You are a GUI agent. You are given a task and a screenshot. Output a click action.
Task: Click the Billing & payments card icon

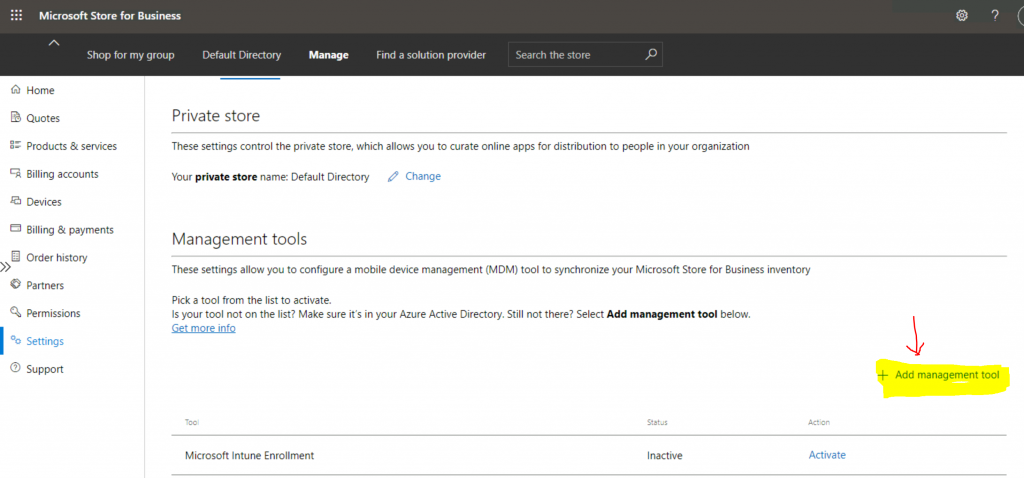pyautogui.click(x=16, y=229)
